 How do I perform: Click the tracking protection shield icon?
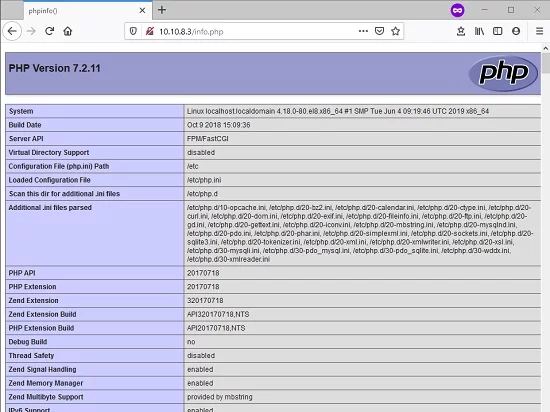(x=133, y=31)
